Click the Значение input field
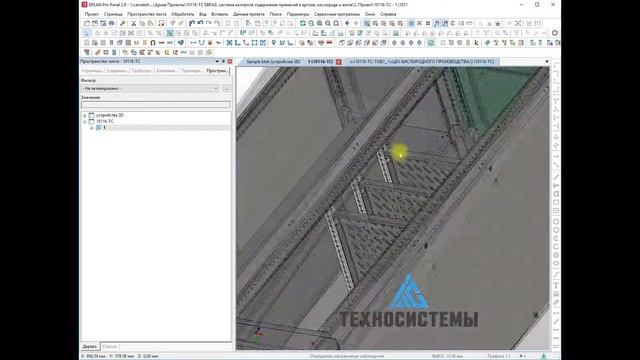The width and height of the screenshot is (640, 360). (156, 105)
